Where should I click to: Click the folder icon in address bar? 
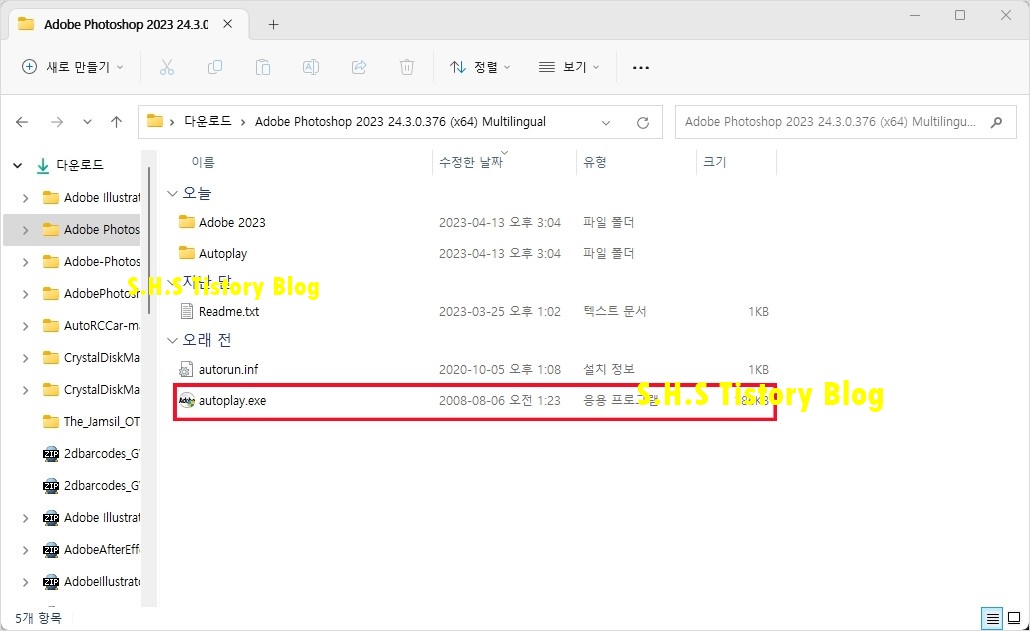pos(155,121)
